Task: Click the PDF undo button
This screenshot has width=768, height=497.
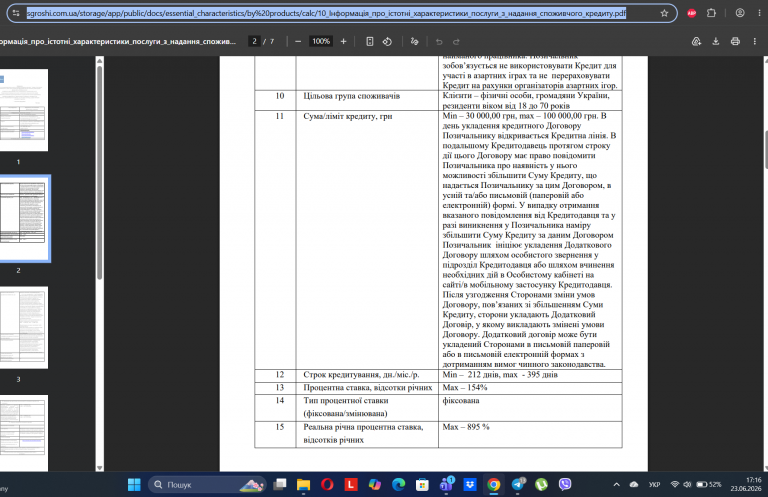Action: [439, 42]
